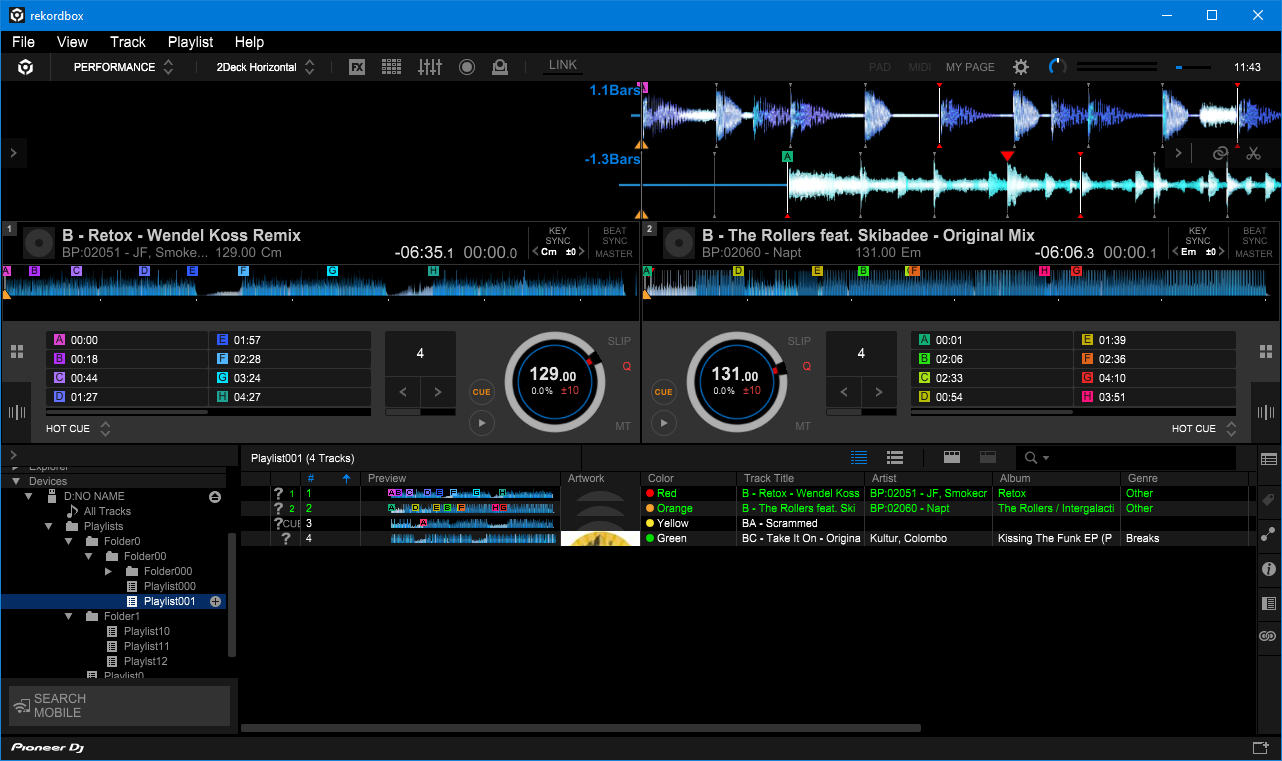Screen dimensions: 1282x761
Task: Click plus icon beside Playlist001
Action: click(215, 601)
